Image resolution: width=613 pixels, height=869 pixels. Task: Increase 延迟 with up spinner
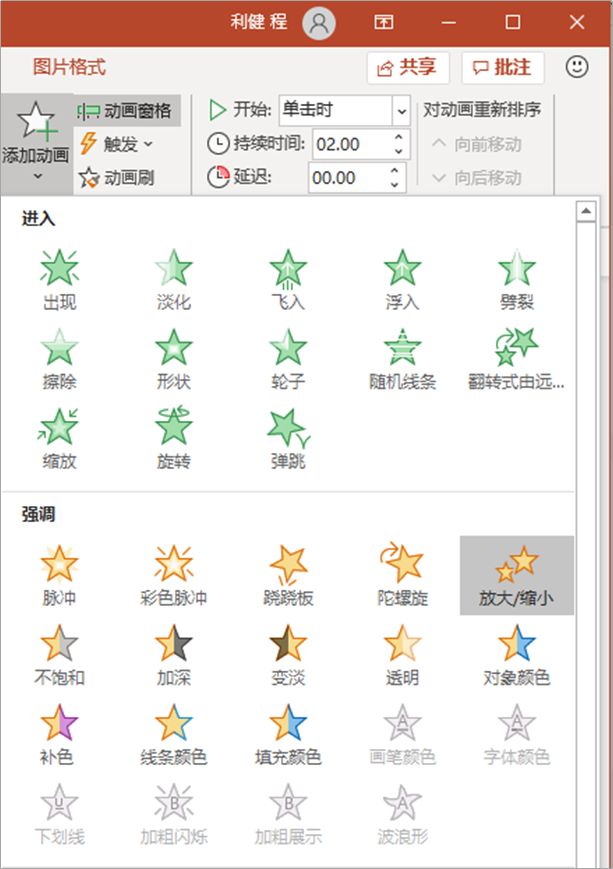point(394,170)
